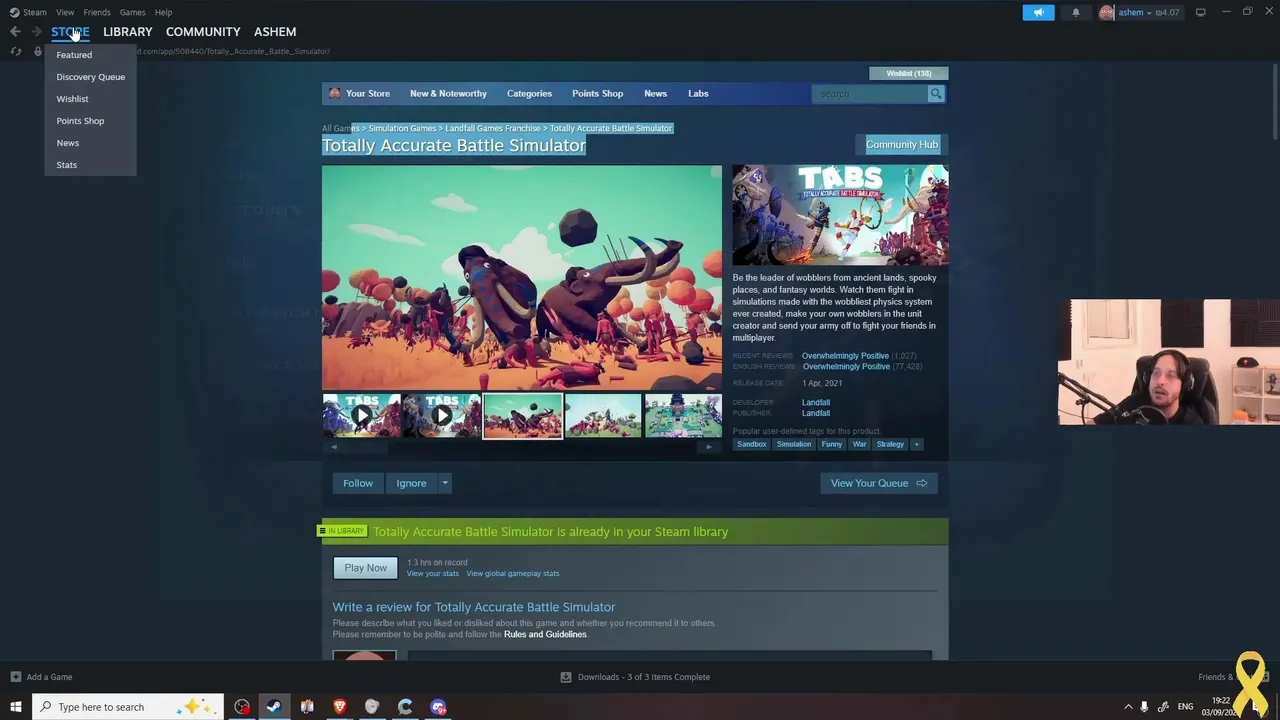Select the highlighted mammoth screenshot thumbnail
The width and height of the screenshot is (1280, 720).
522,416
